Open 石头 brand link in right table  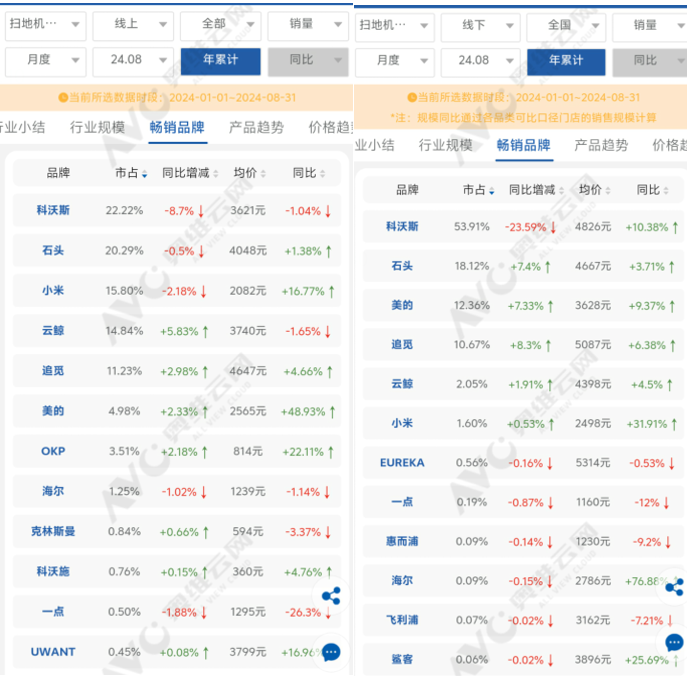pos(402,266)
